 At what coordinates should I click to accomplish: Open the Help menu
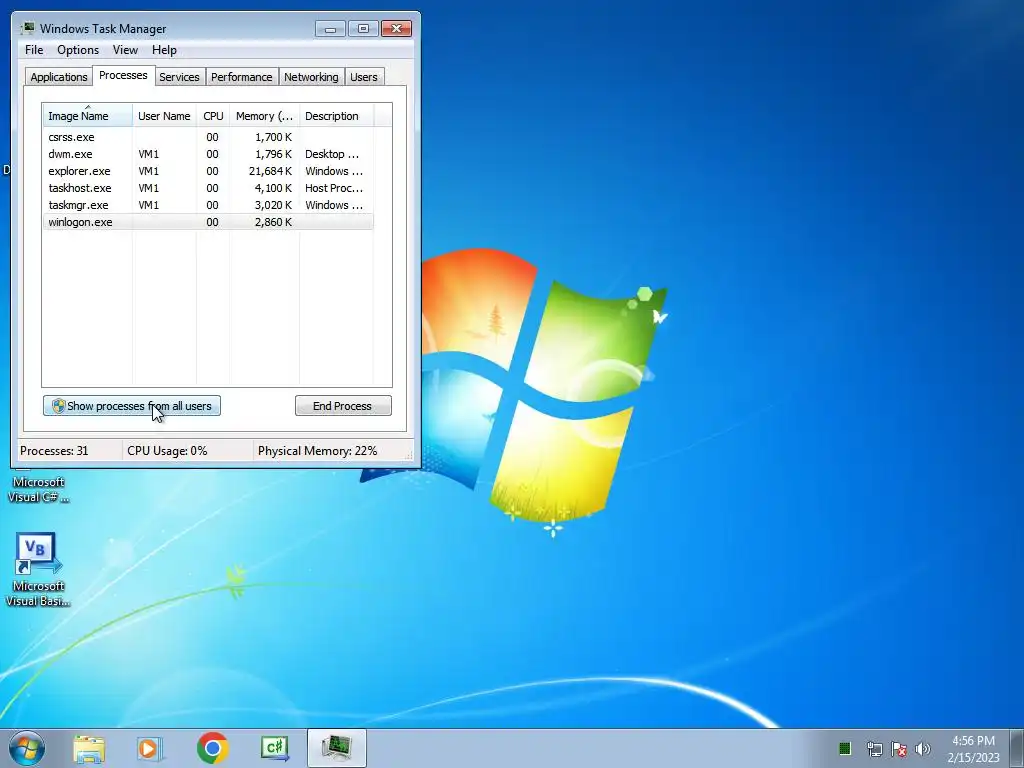click(x=164, y=50)
